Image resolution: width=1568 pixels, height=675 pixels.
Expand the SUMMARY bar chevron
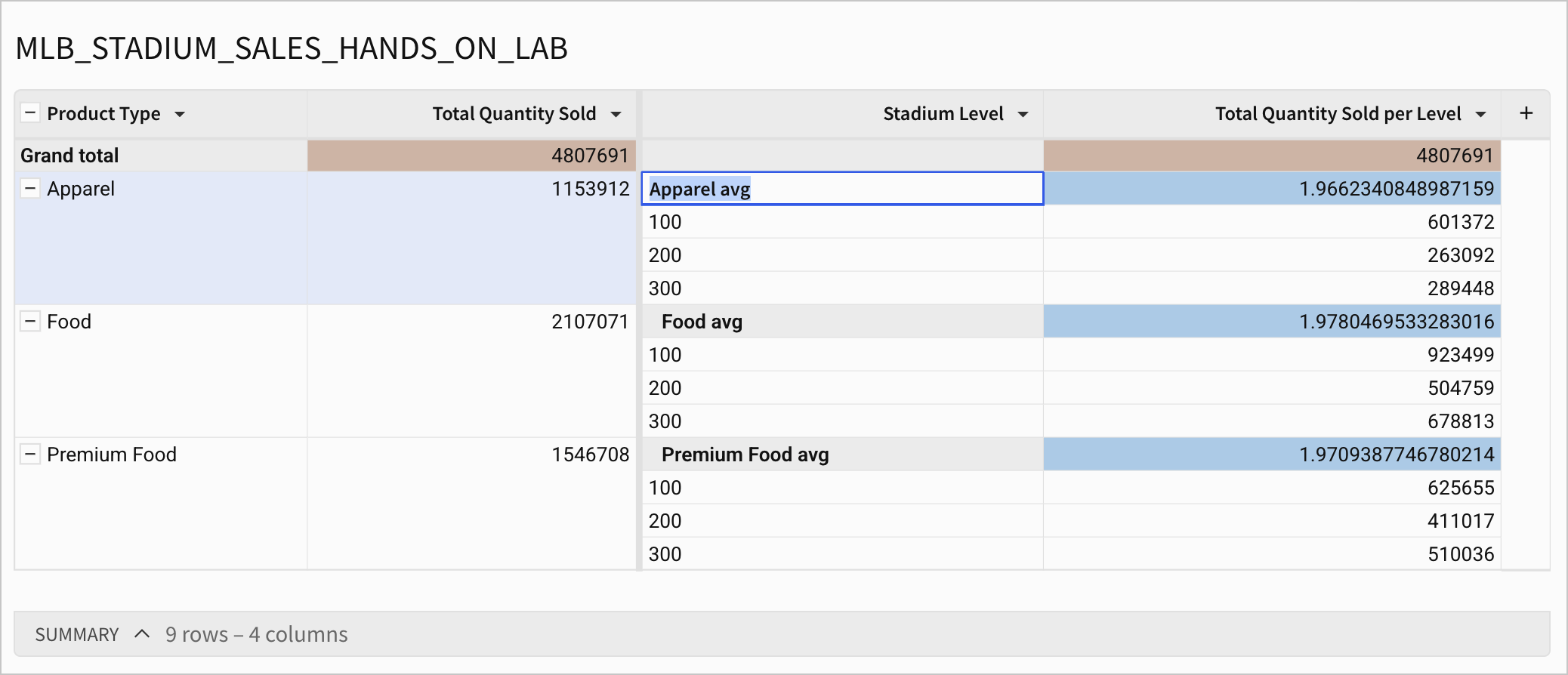pos(142,634)
